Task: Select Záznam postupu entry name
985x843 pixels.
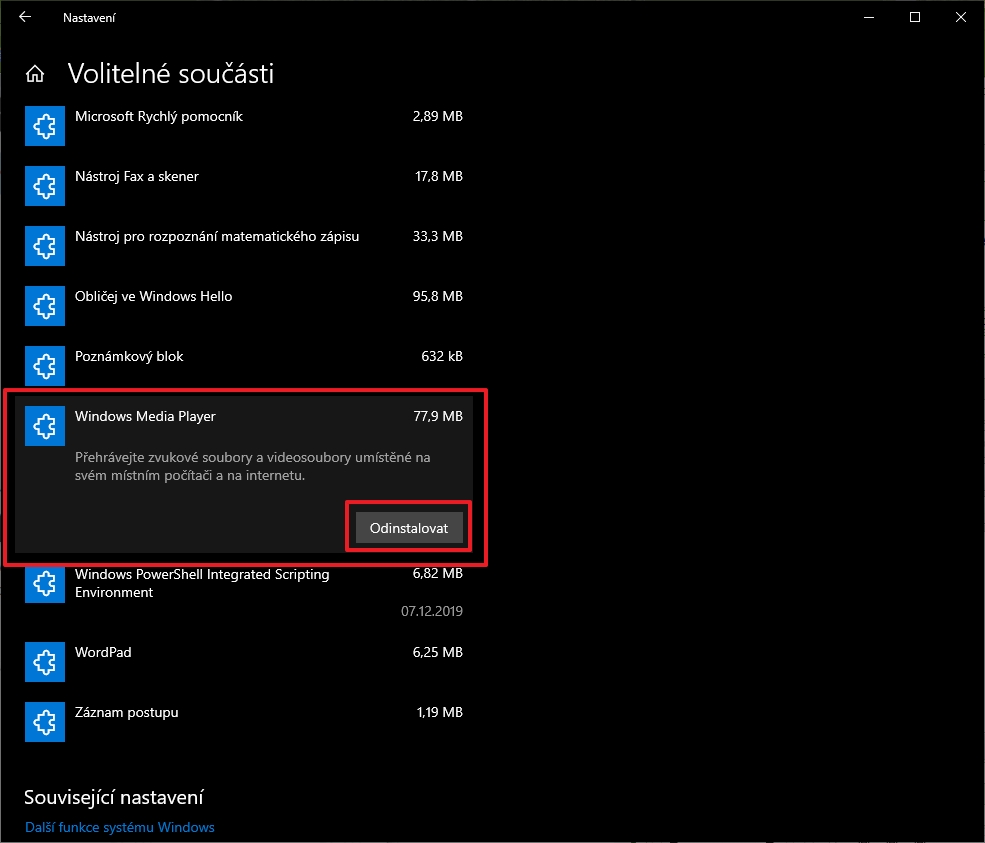Action: click(x=126, y=712)
